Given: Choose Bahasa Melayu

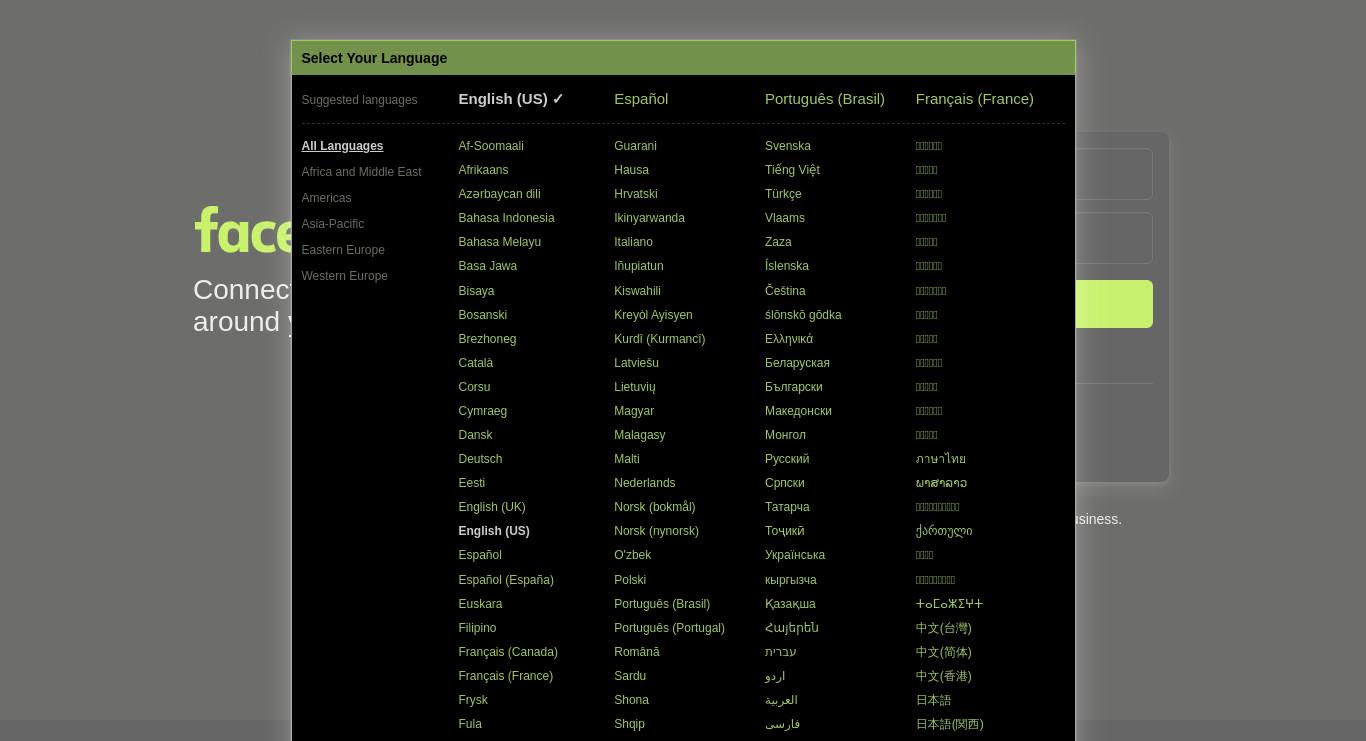Looking at the screenshot, I should point(499,242).
